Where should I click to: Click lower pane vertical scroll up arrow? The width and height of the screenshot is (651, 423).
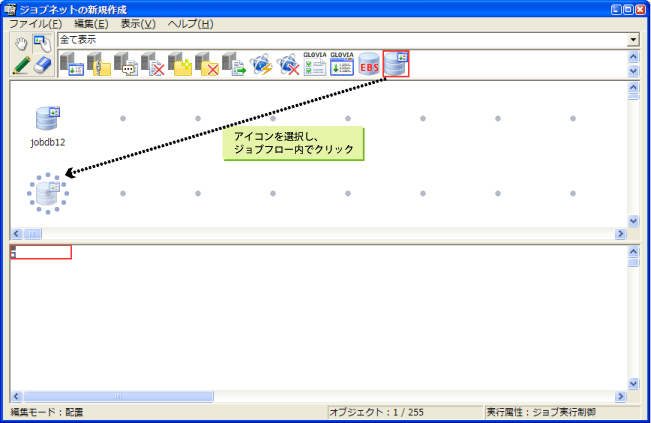click(x=633, y=251)
